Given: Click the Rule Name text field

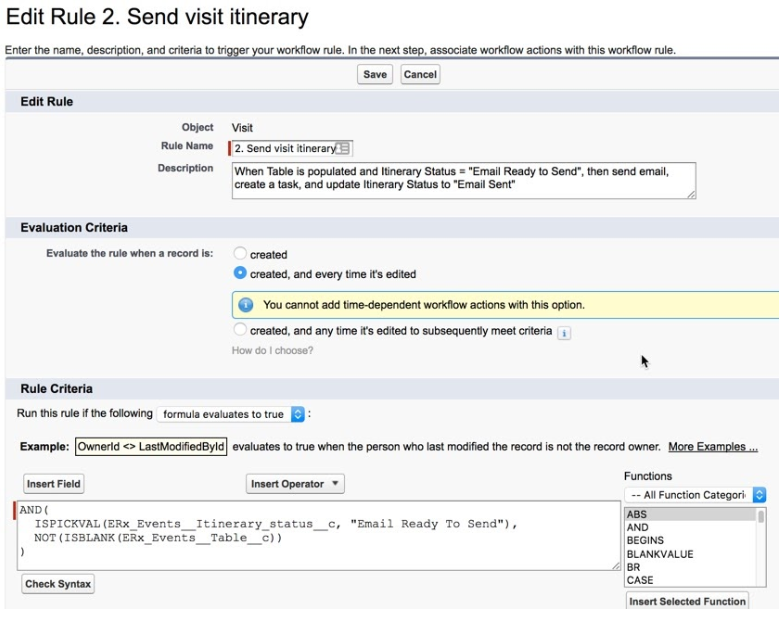Looking at the screenshot, I should (285, 149).
